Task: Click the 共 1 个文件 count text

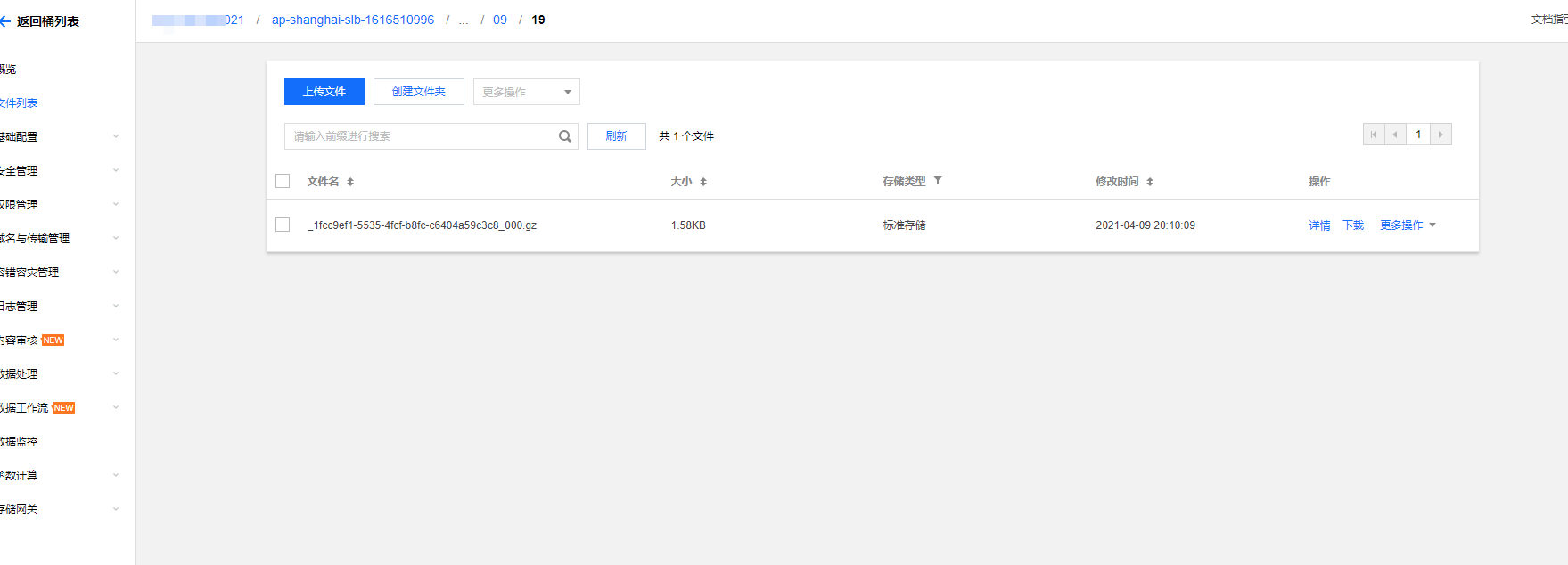Action: [x=686, y=136]
